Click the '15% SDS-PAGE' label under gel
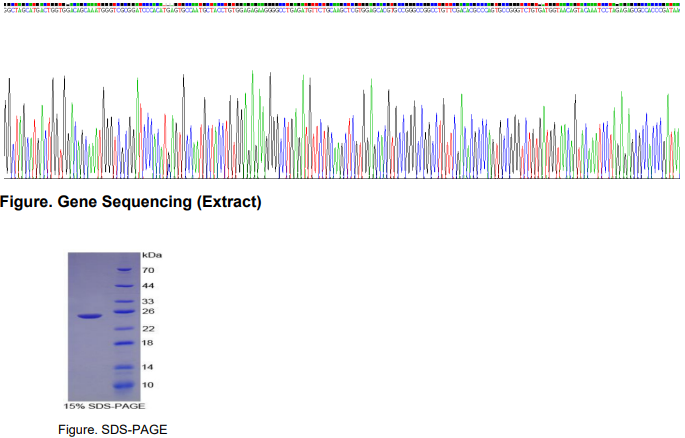The width and height of the screenshot is (685, 438). click(x=105, y=406)
